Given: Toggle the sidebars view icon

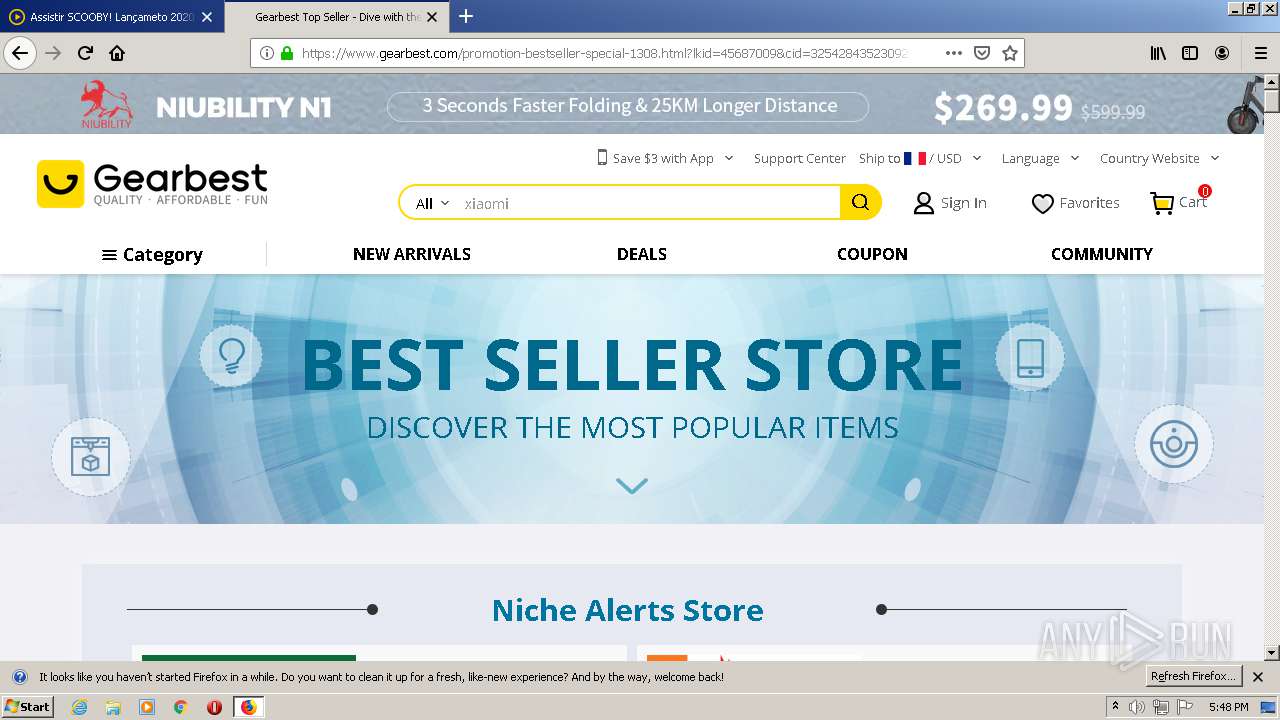Looking at the screenshot, I should (1190, 53).
